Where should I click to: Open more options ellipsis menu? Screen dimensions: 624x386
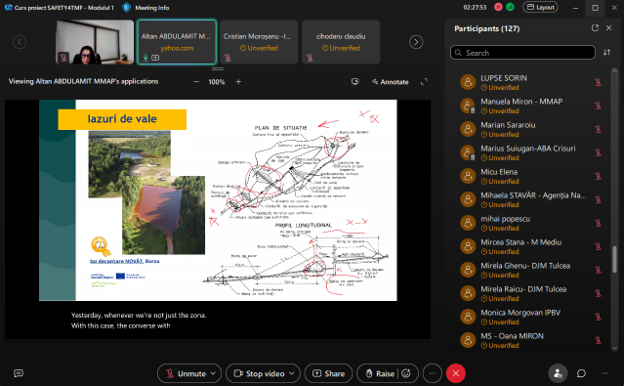click(x=432, y=373)
